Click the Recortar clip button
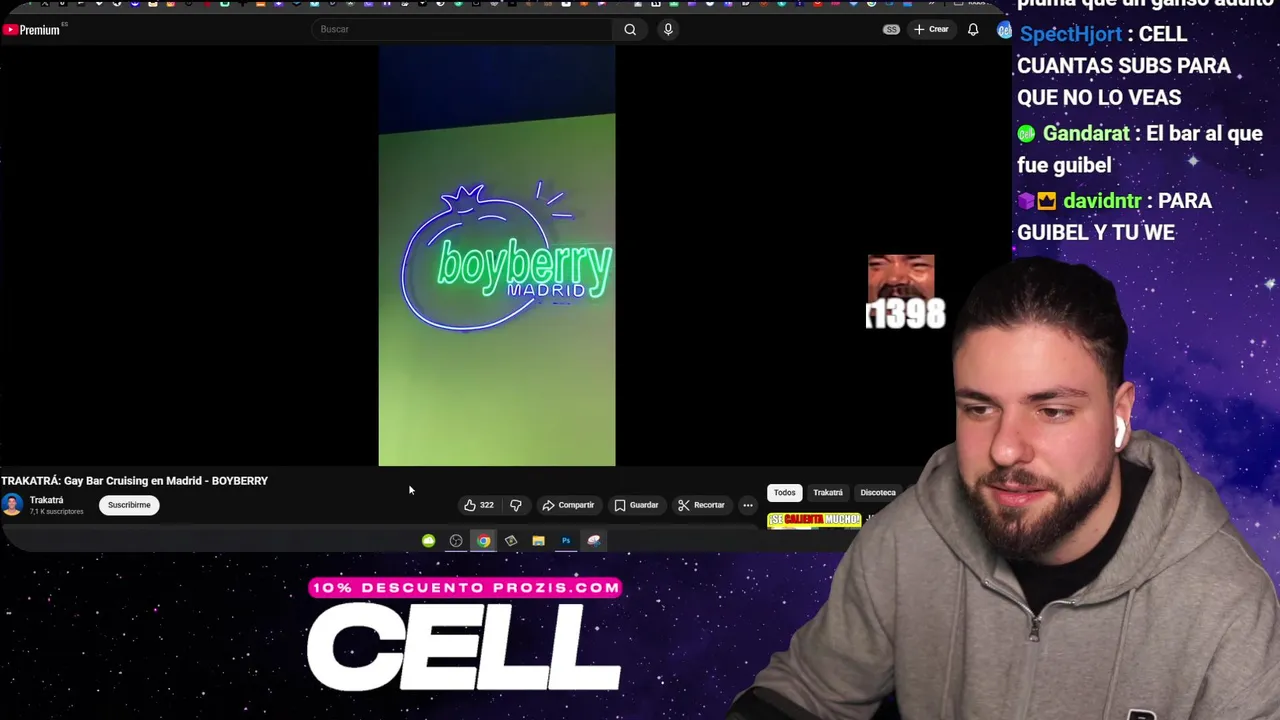 [701, 505]
